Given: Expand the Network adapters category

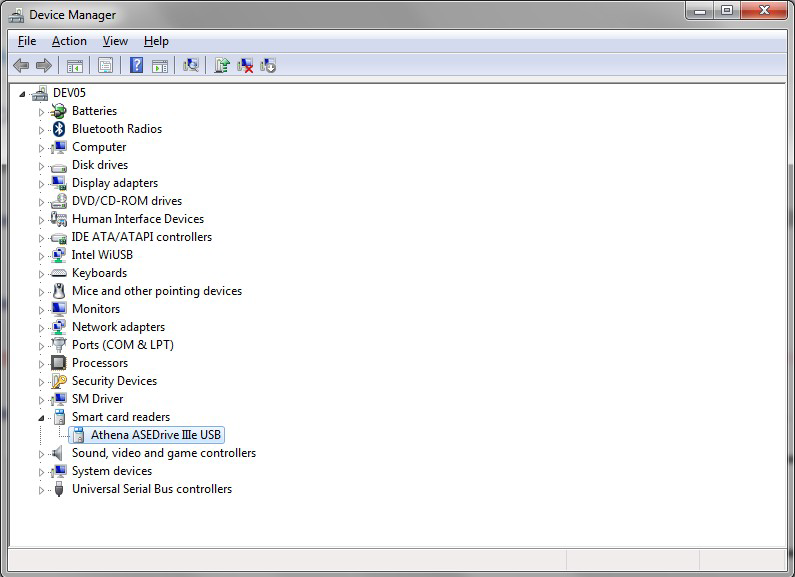Looking at the screenshot, I should 42,328.
